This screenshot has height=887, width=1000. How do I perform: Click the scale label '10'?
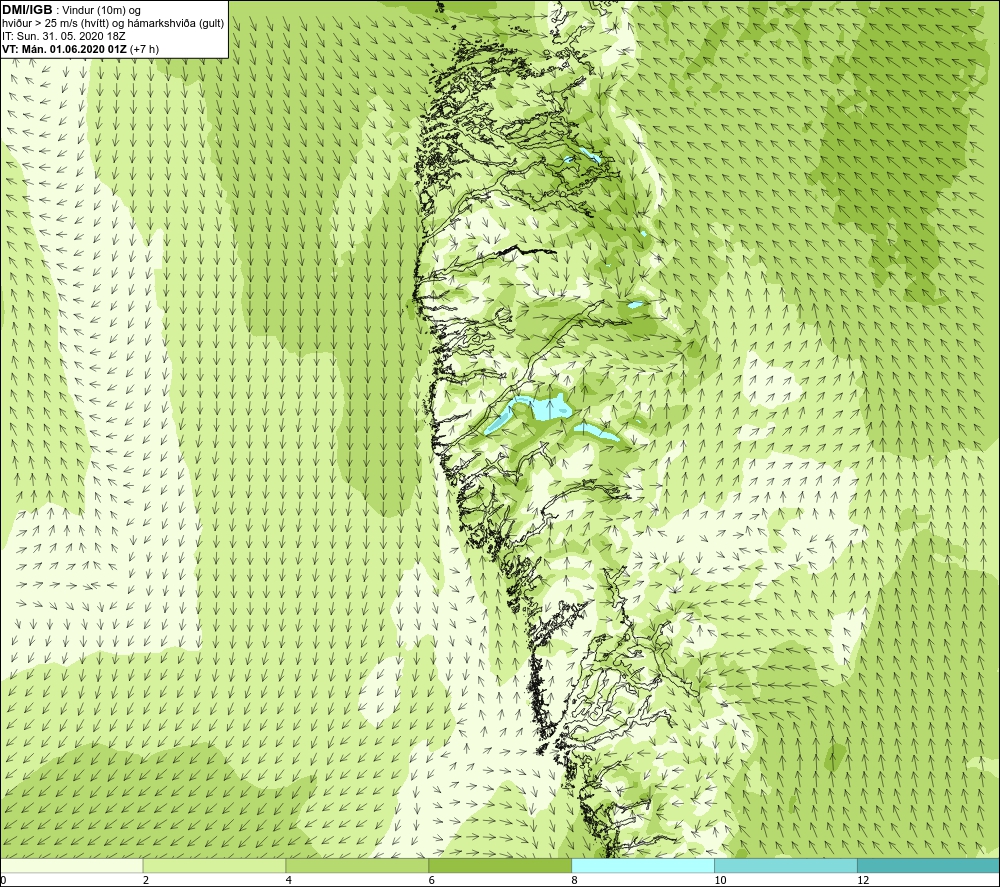tap(720, 881)
